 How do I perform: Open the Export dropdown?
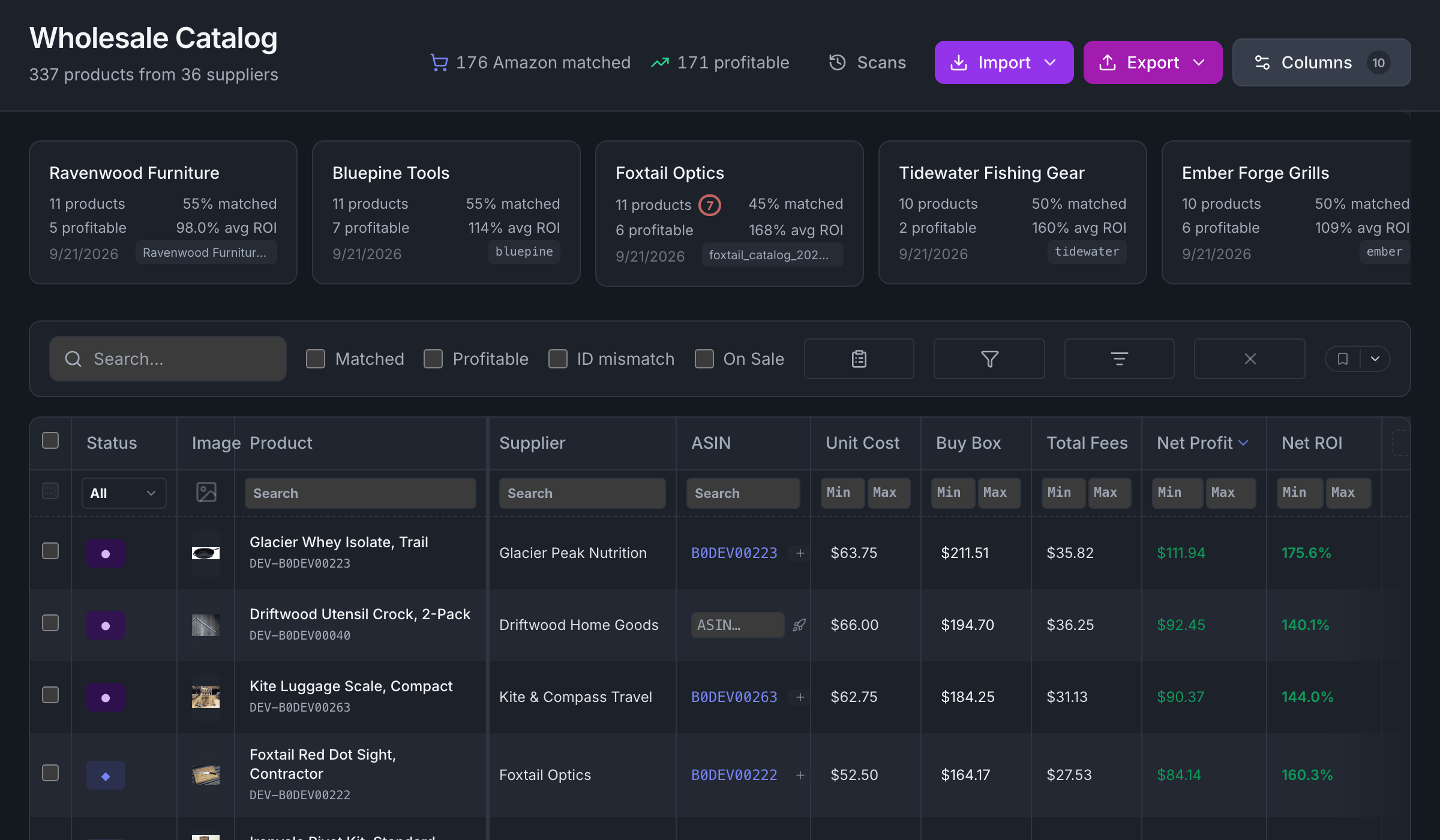(x=1153, y=62)
